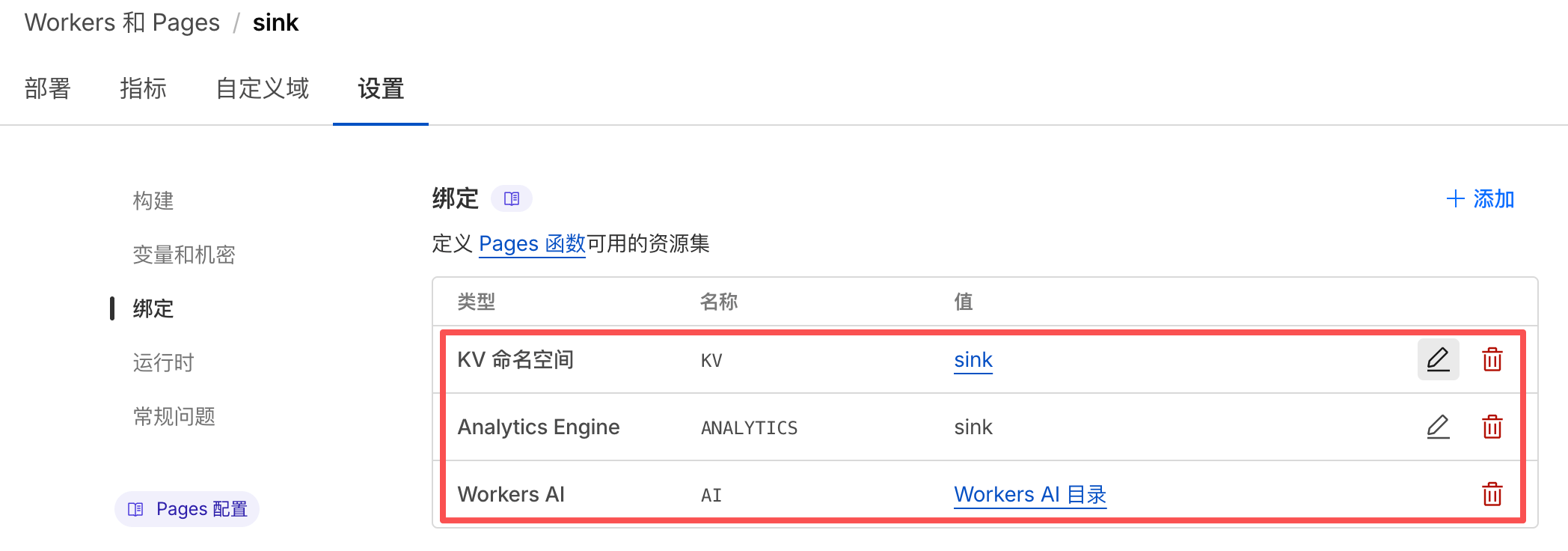Open the Pages 配置 documentation badge
Screen dimensions: 1568x551
click(x=187, y=509)
